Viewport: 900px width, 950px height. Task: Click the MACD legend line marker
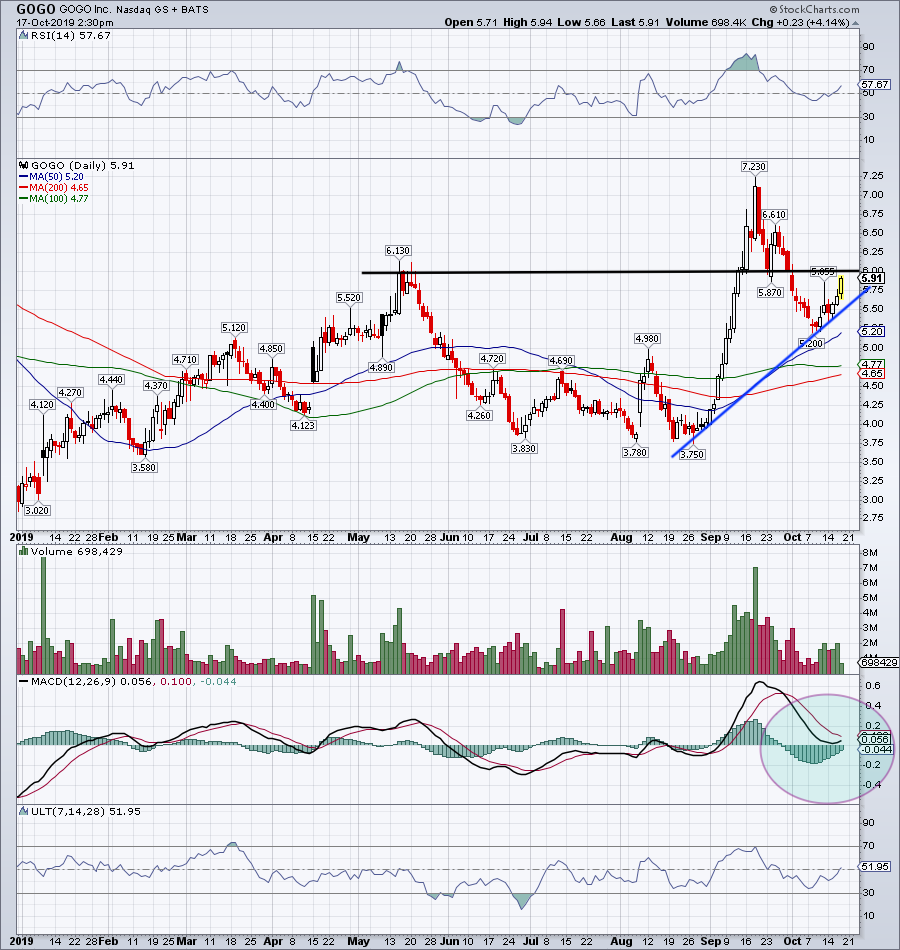click(24, 682)
